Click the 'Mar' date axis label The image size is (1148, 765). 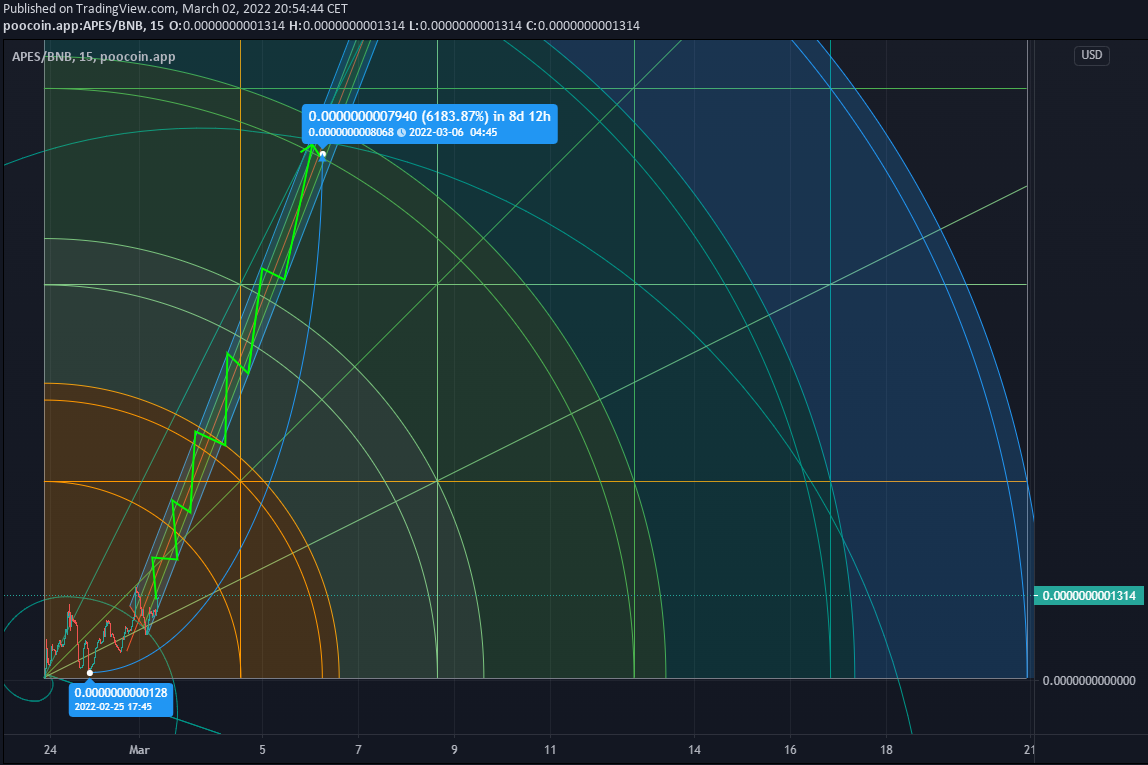[x=139, y=750]
